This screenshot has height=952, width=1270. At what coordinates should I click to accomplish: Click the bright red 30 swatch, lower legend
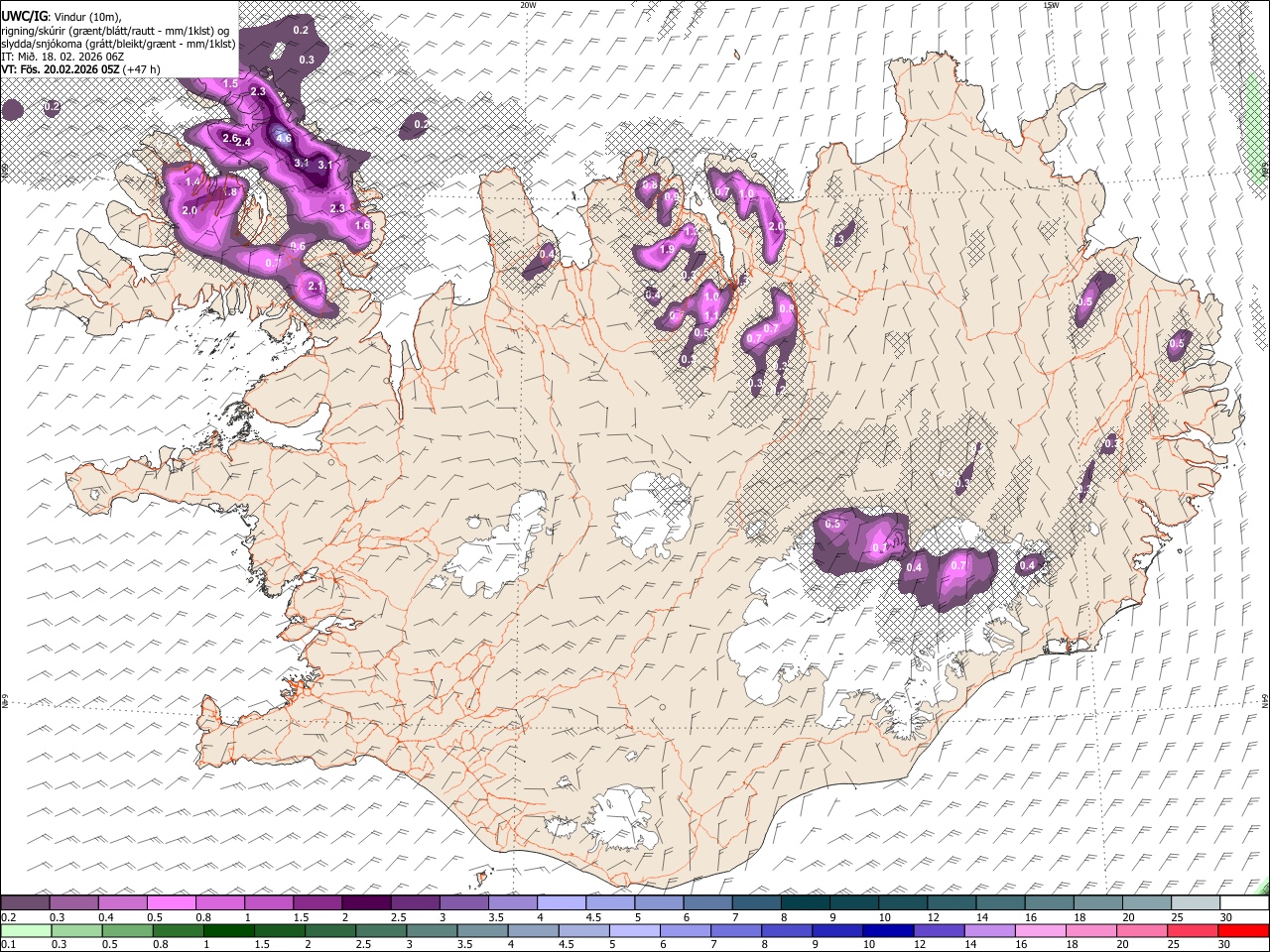(x=1244, y=931)
